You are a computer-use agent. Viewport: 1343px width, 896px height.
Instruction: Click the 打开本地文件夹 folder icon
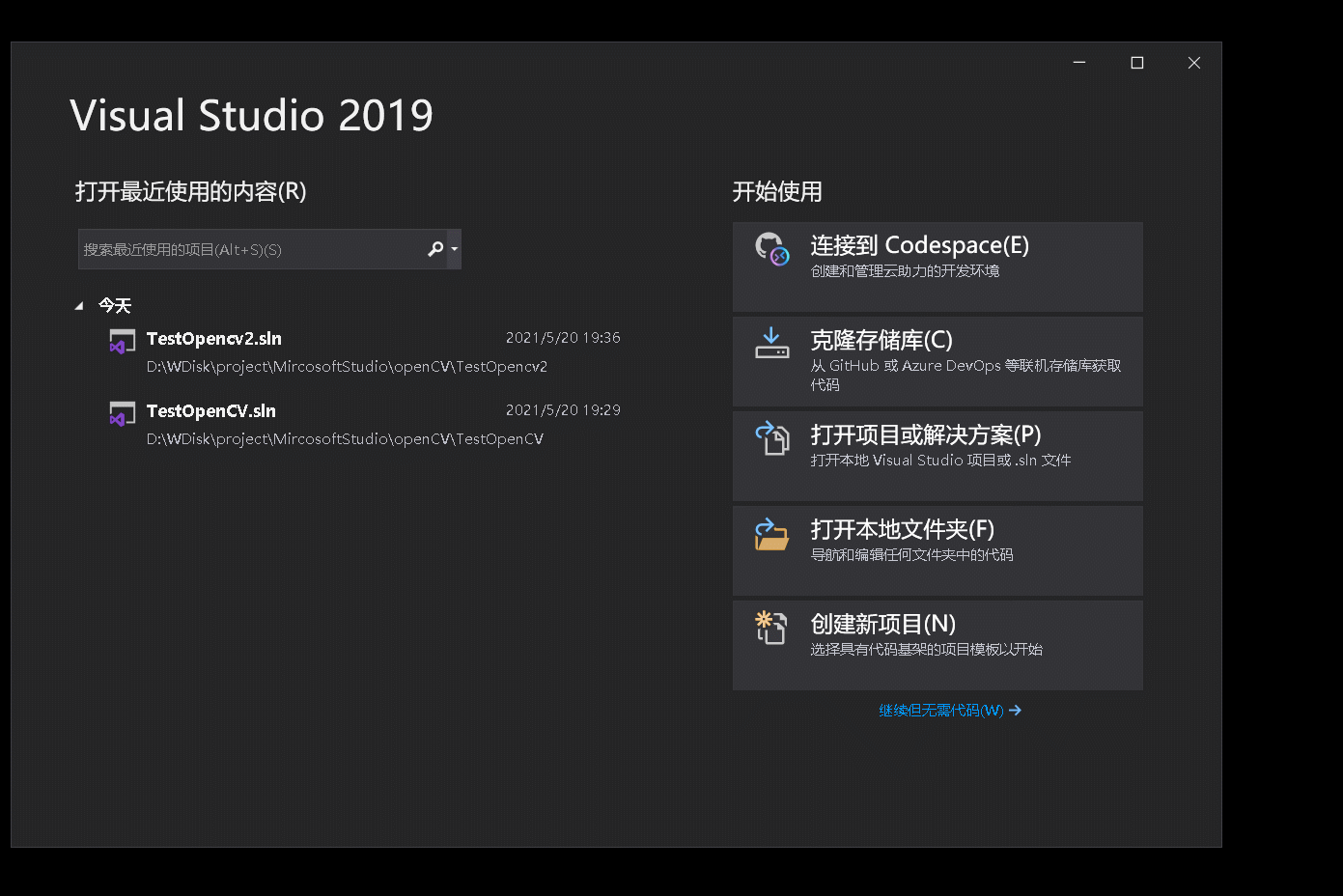point(771,532)
